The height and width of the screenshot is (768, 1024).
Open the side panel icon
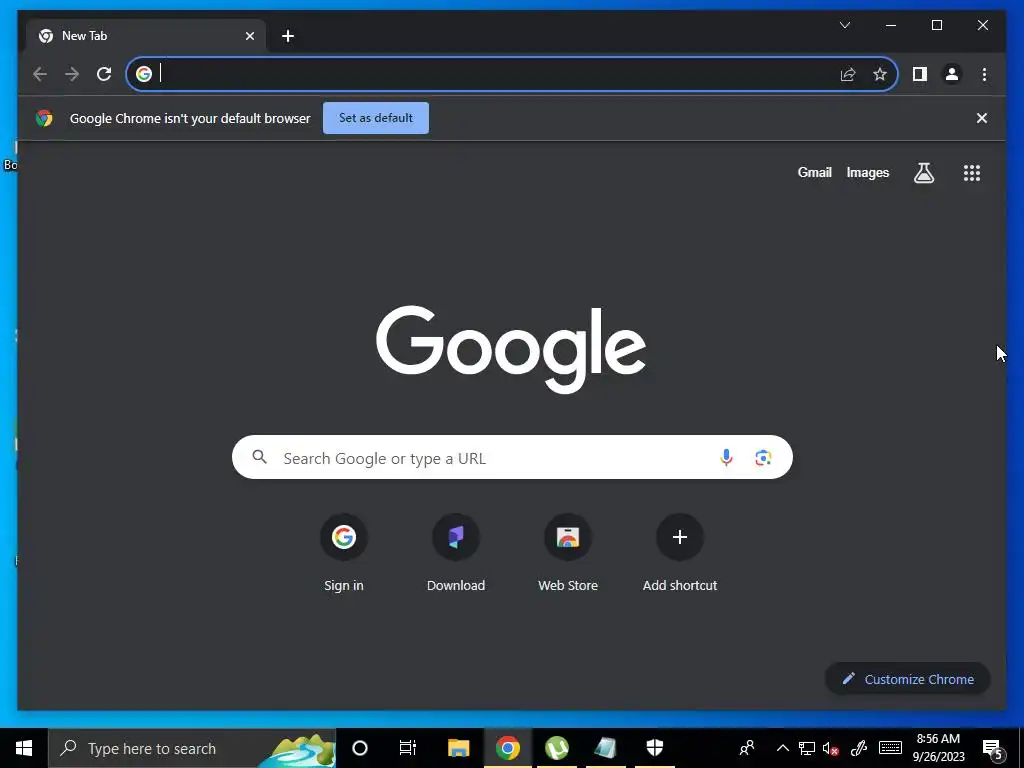point(920,74)
